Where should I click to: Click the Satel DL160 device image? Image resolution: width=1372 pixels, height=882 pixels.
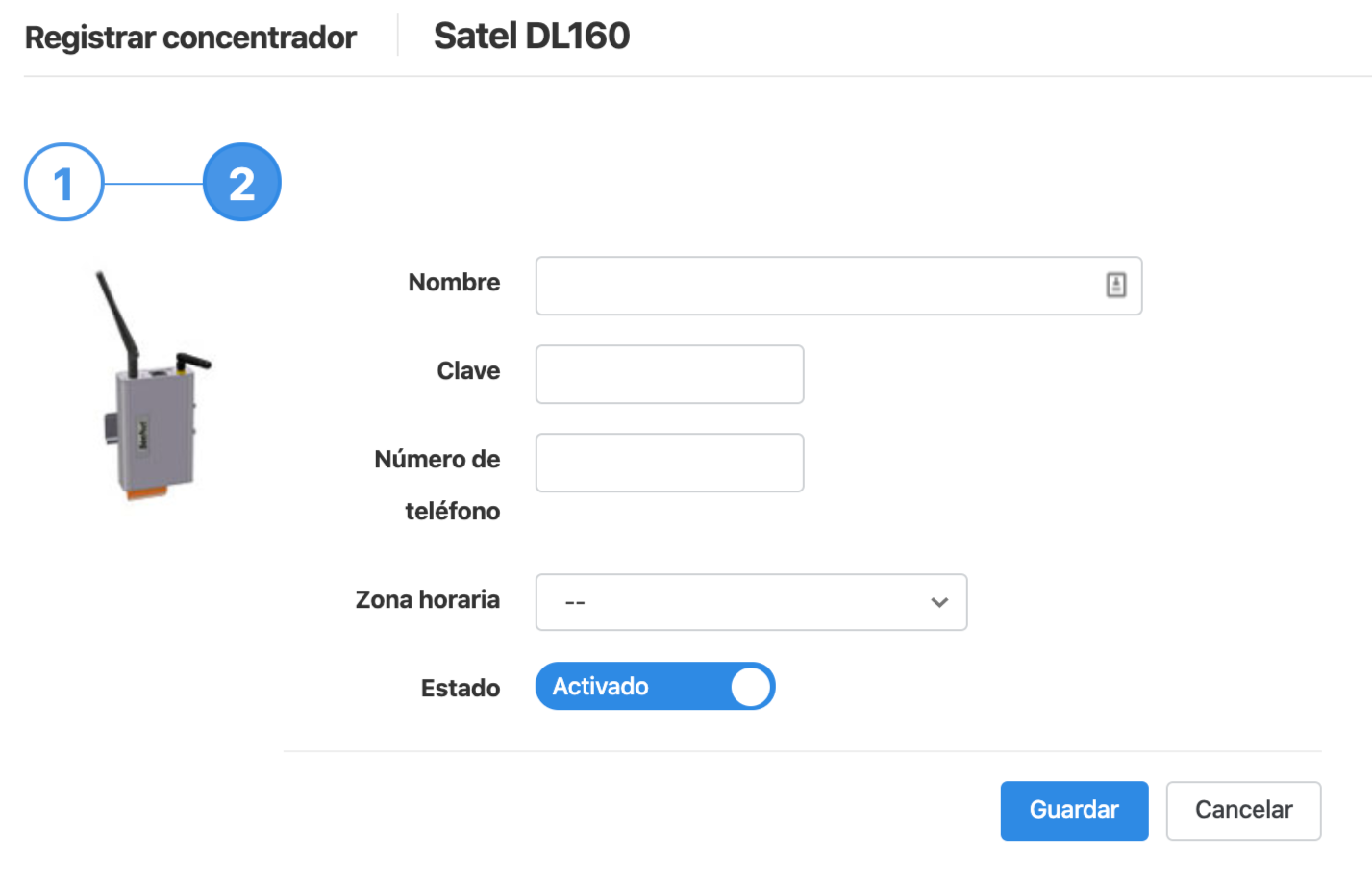point(152,386)
